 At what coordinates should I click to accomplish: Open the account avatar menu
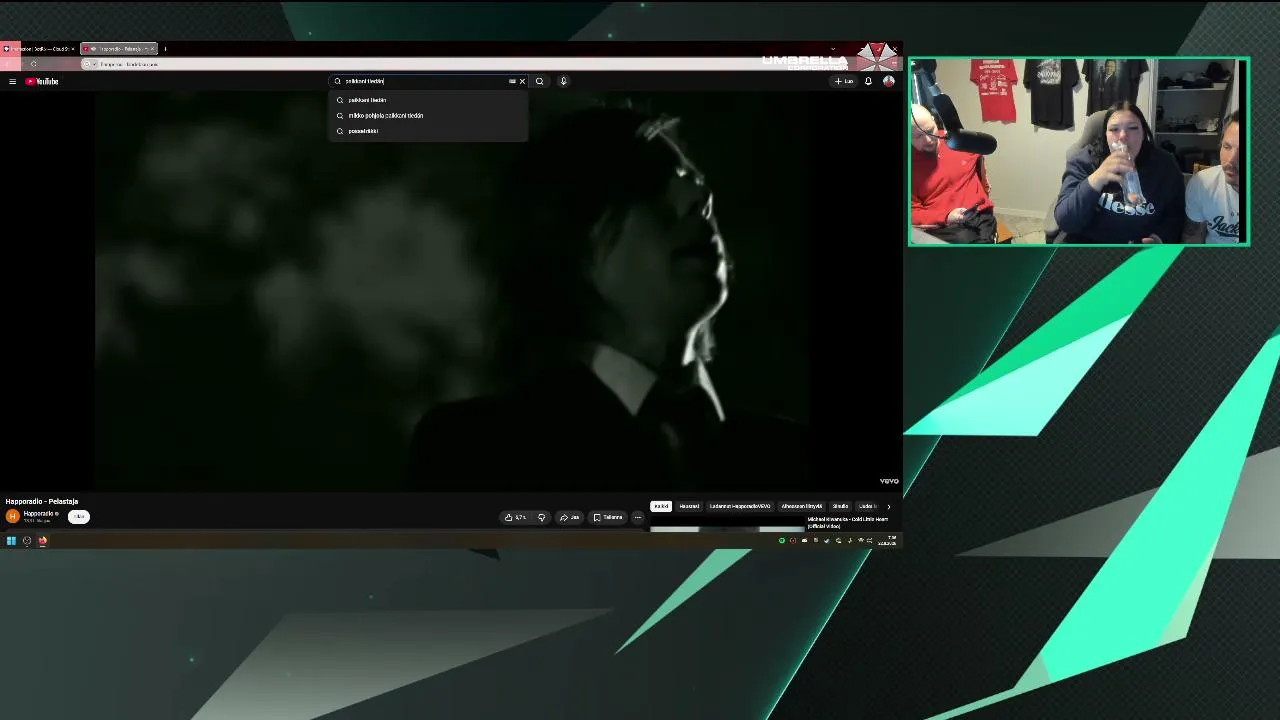click(888, 81)
